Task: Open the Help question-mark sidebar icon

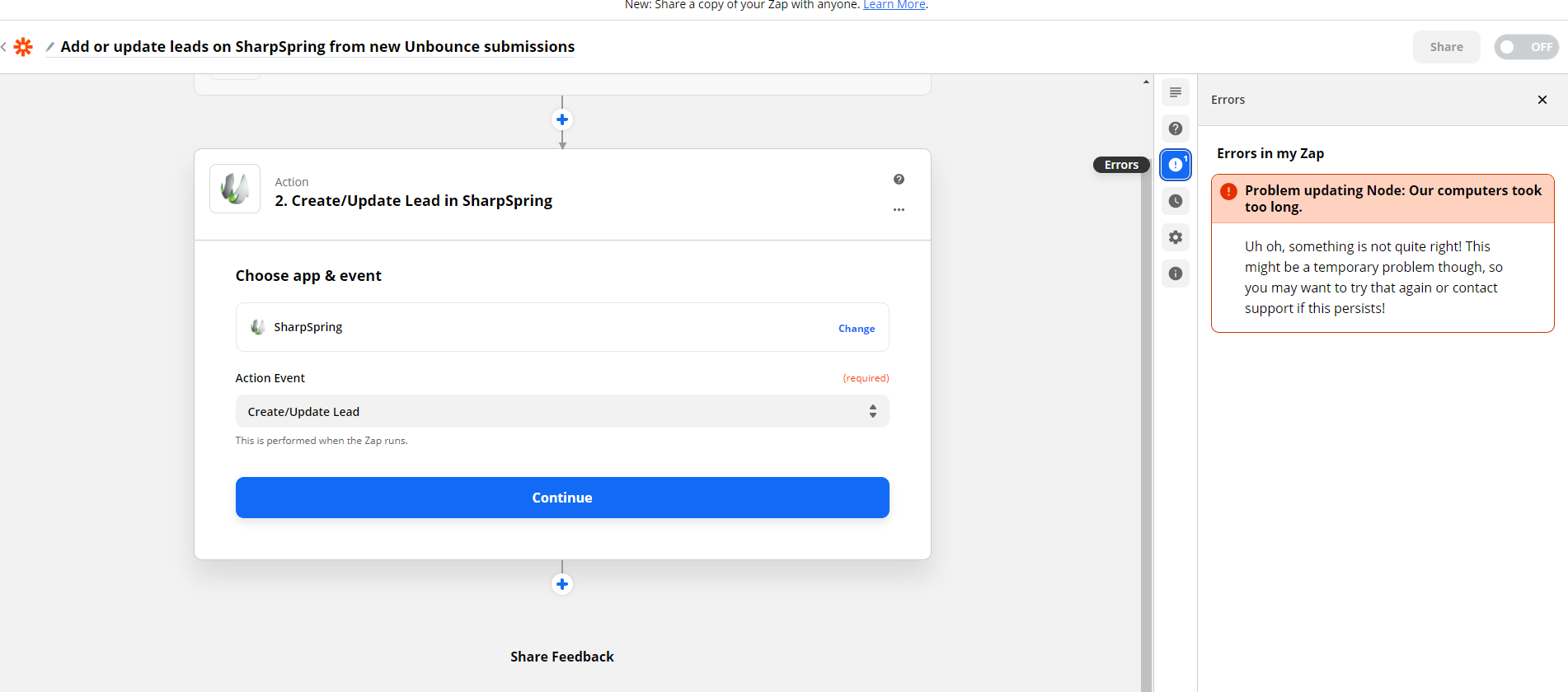Action: (1176, 129)
